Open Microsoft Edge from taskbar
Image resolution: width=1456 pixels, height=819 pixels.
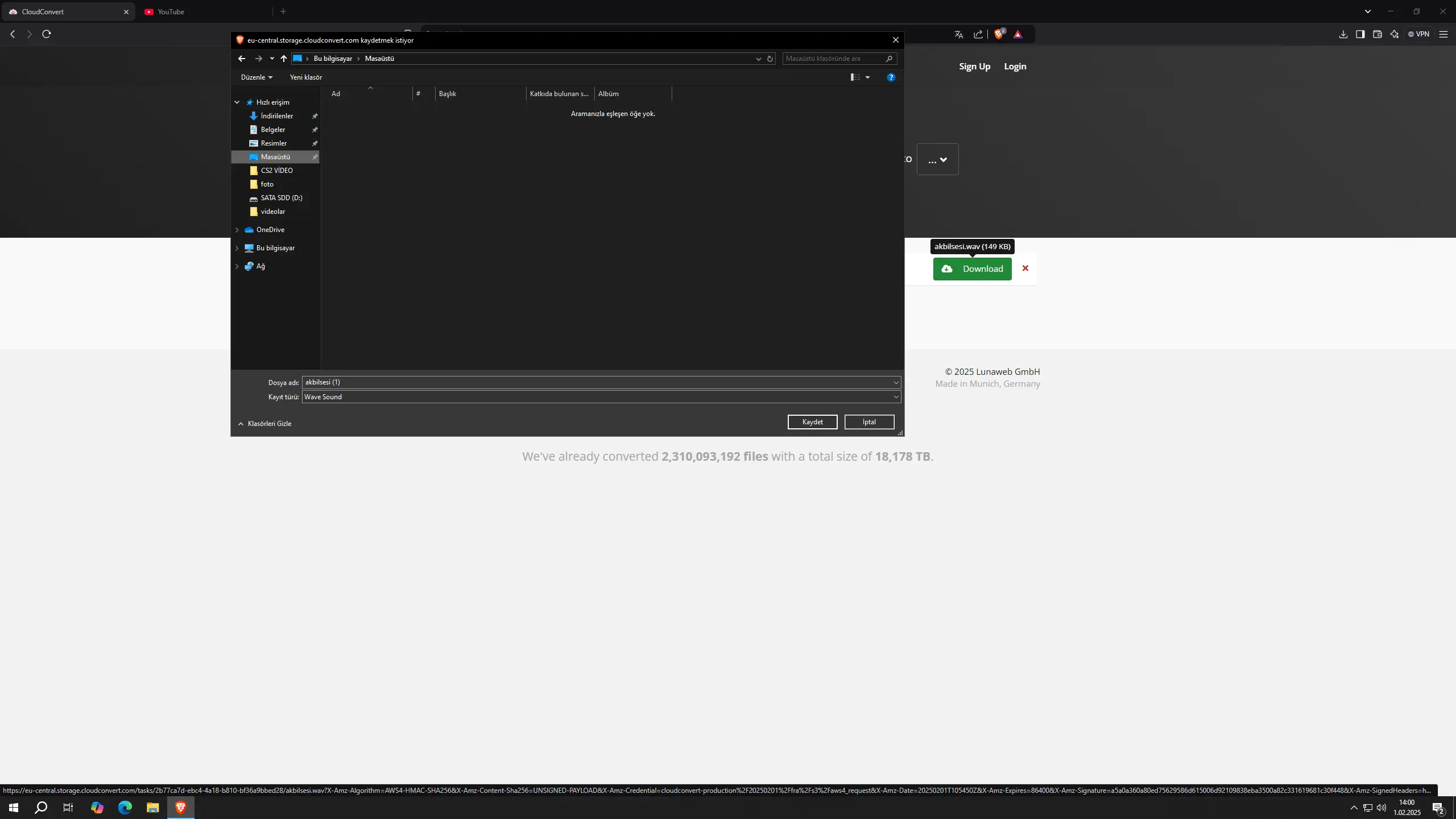[x=125, y=808]
